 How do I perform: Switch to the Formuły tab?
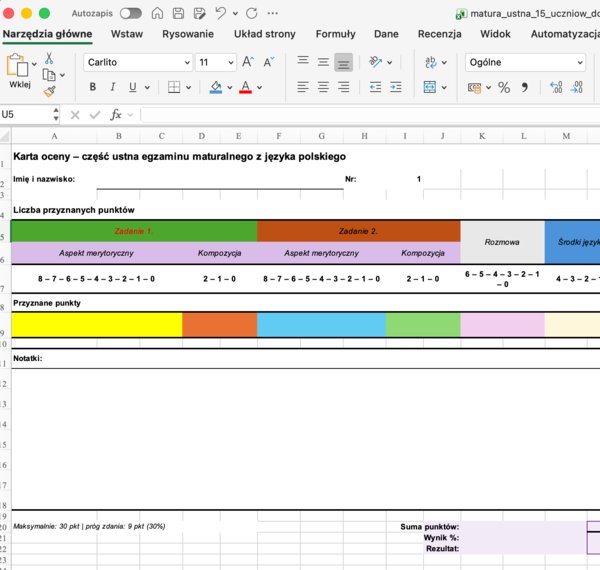[x=336, y=34]
